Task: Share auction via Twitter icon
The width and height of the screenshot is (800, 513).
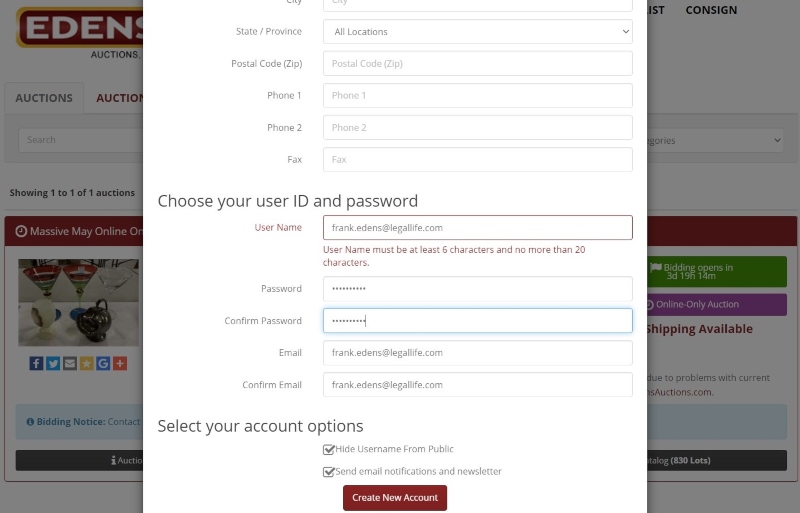Action: pos(53,363)
